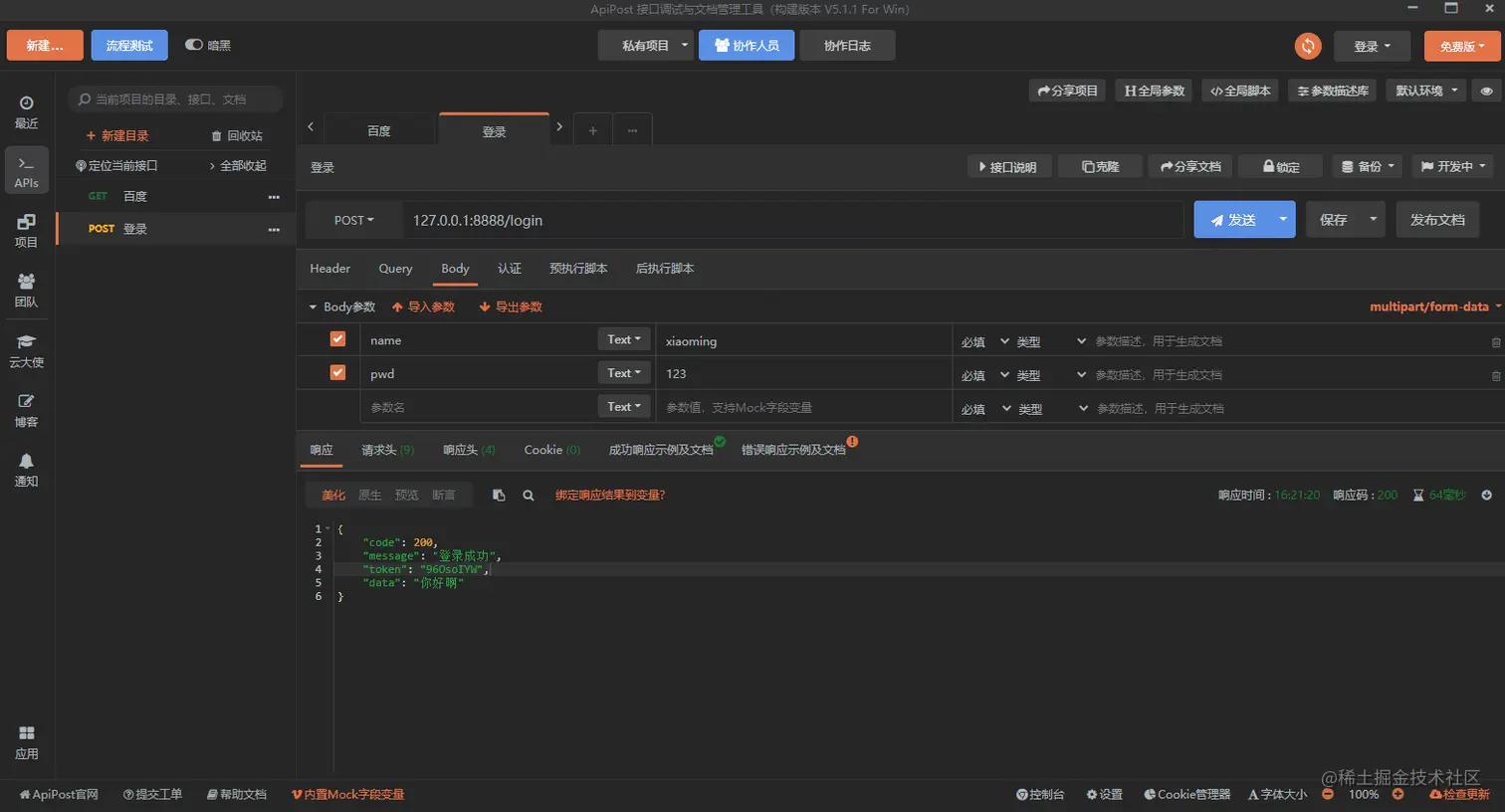Image resolution: width=1505 pixels, height=812 pixels.
Task: Open the 项目 project sidebar icon
Action: coord(26,231)
